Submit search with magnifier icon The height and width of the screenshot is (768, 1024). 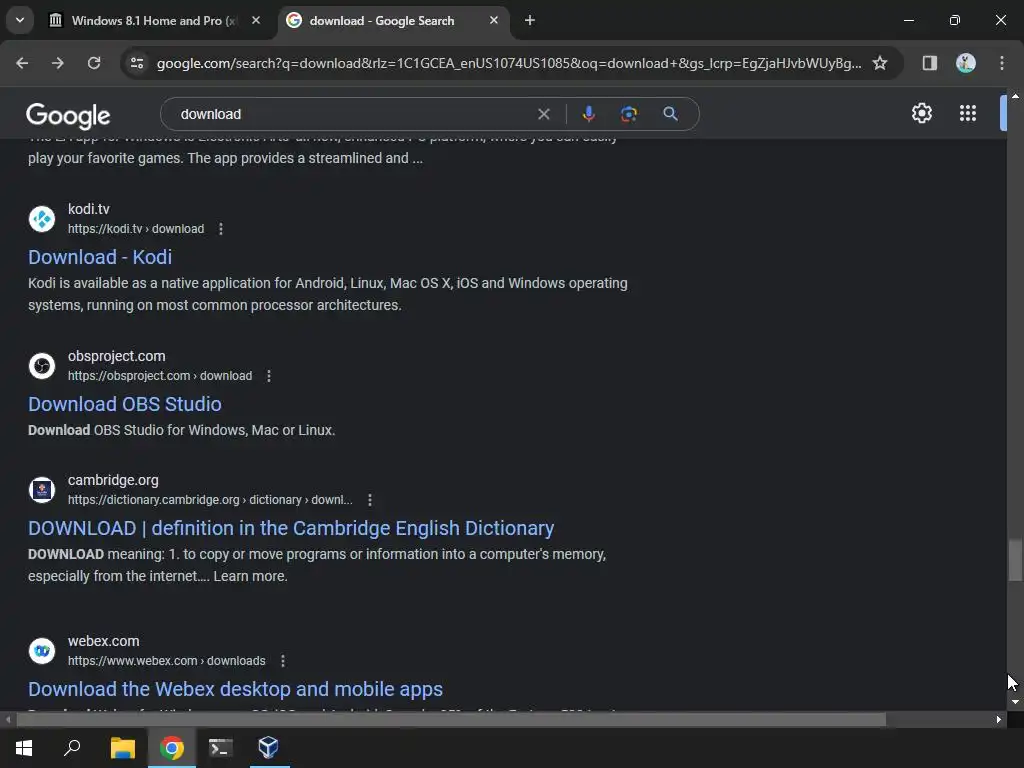click(670, 114)
